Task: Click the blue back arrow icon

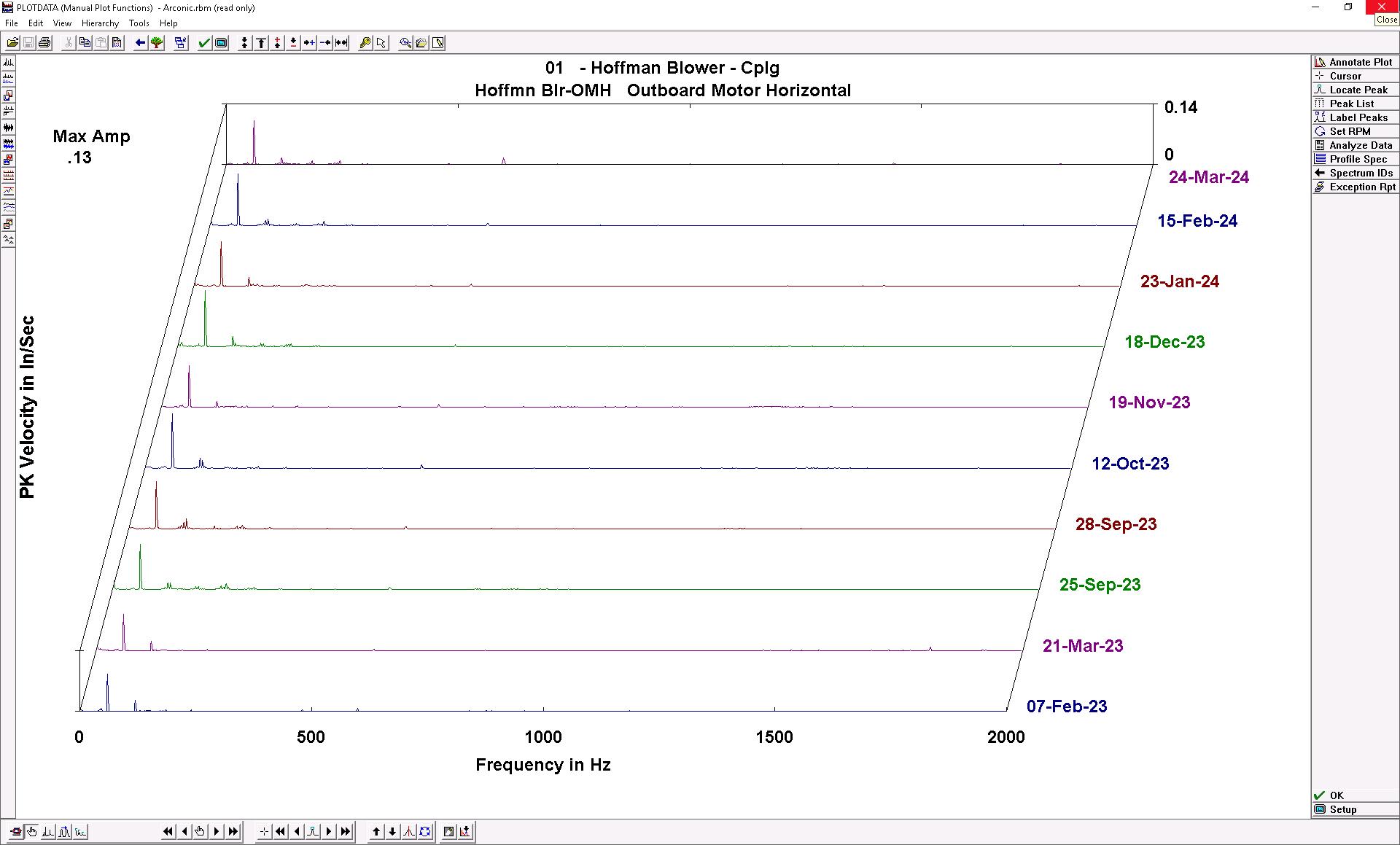Action: pos(141,43)
